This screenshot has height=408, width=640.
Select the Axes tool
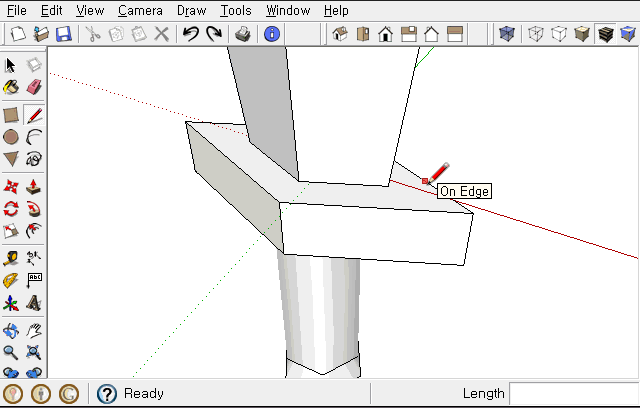pyautogui.click(x=11, y=303)
